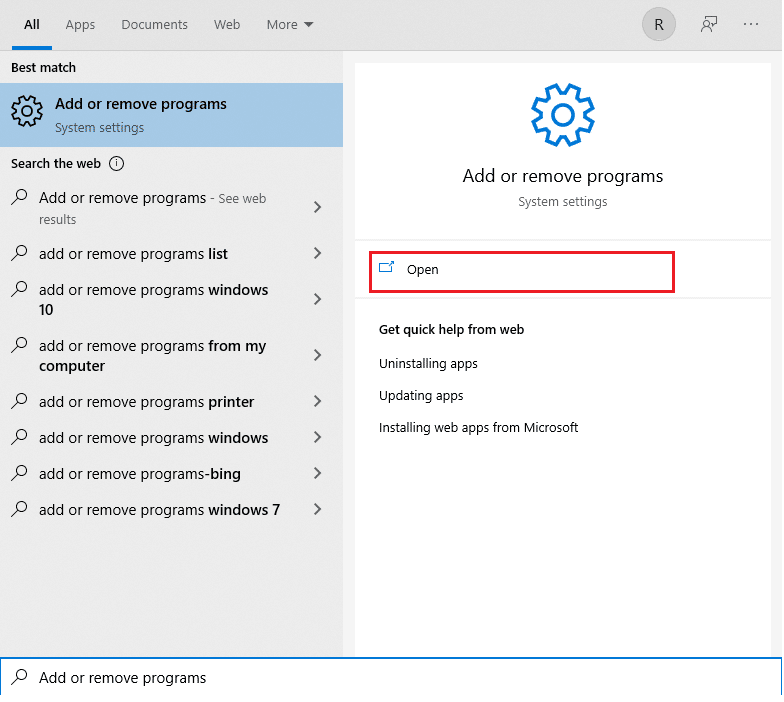Select 'add or remove programs list' suggestion text
Screen dimensions: 784x702
pyautogui.click(x=133, y=254)
